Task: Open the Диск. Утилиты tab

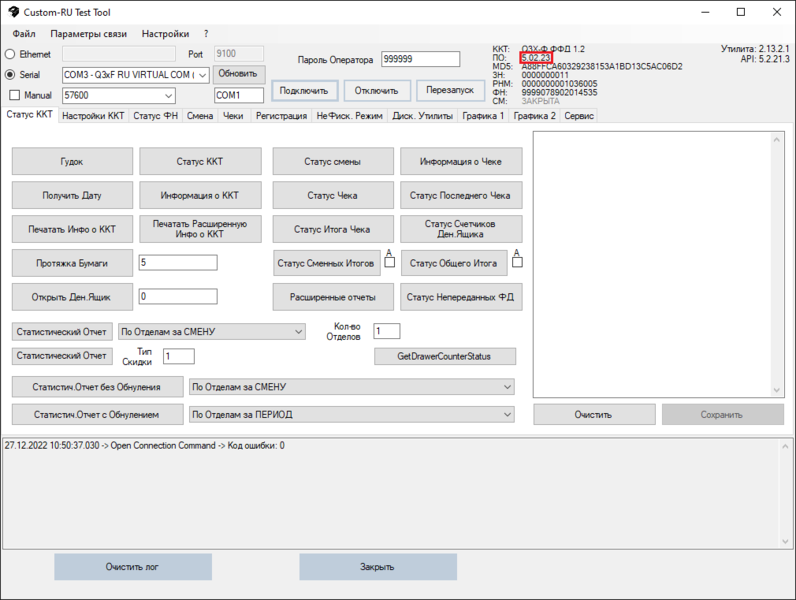Action: [422, 116]
